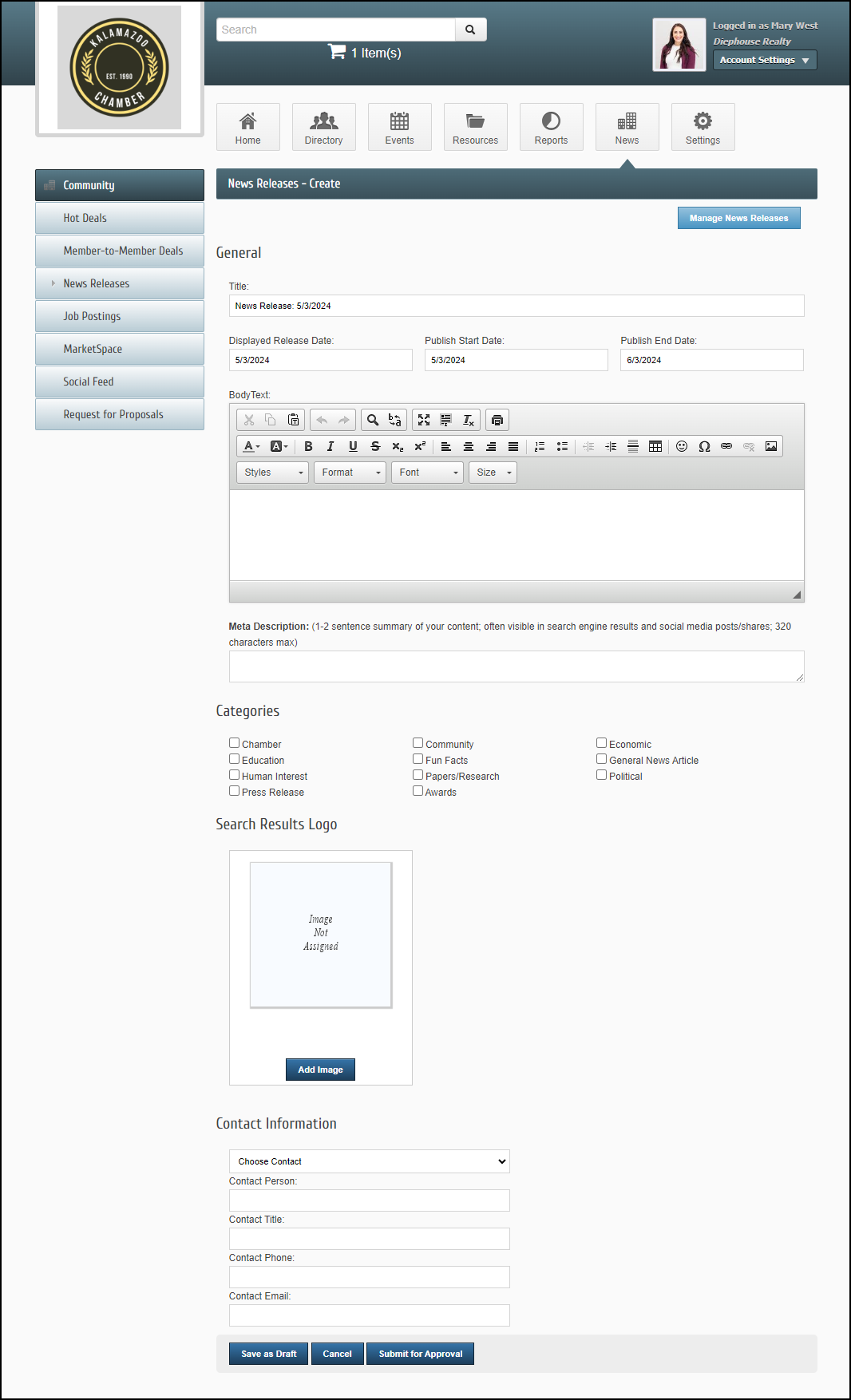The width and height of the screenshot is (851, 1400).
Task: Maximize the body text editor
Action: [424, 420]
